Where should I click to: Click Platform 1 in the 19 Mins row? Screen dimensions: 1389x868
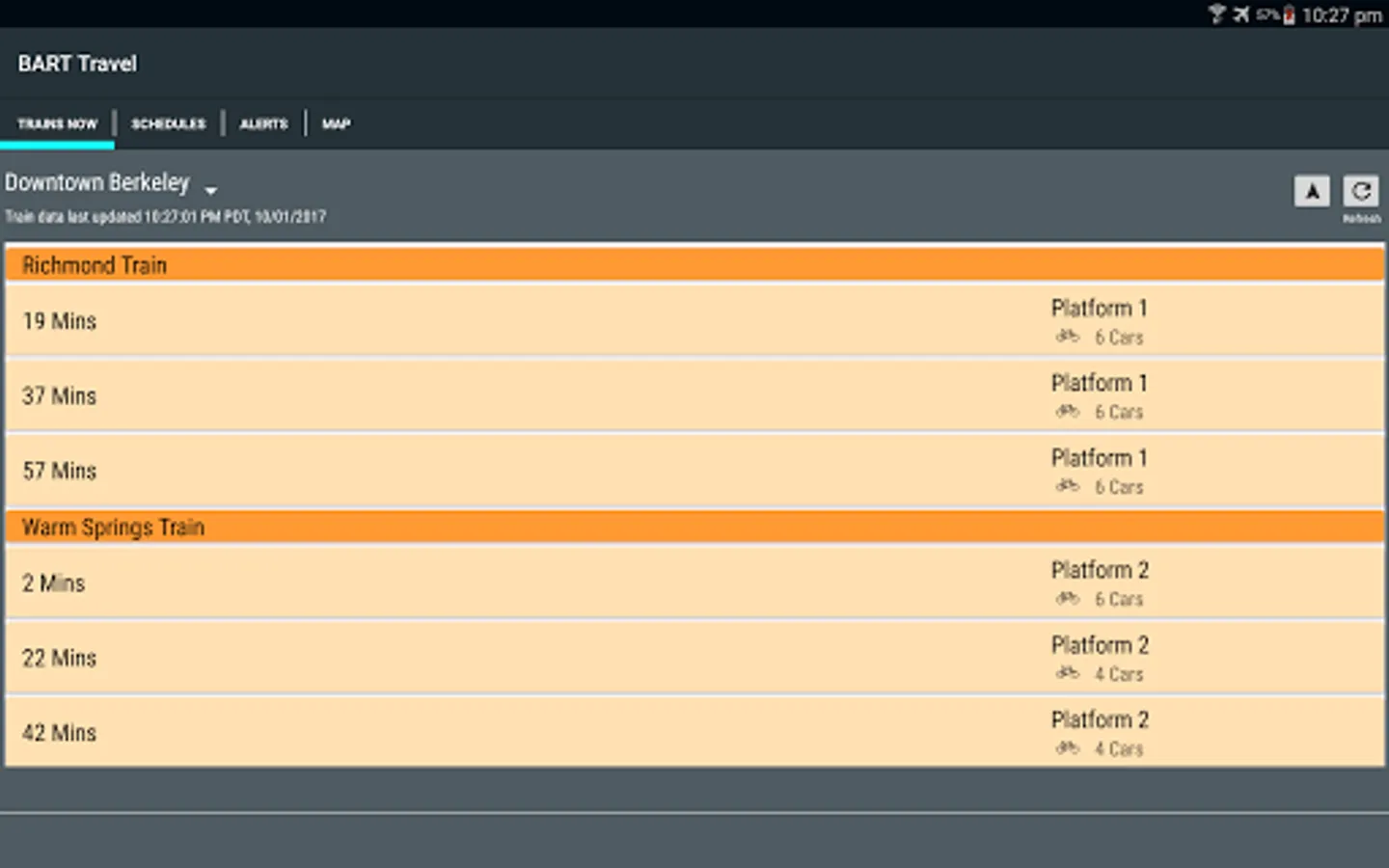[x=1100, y=309]
